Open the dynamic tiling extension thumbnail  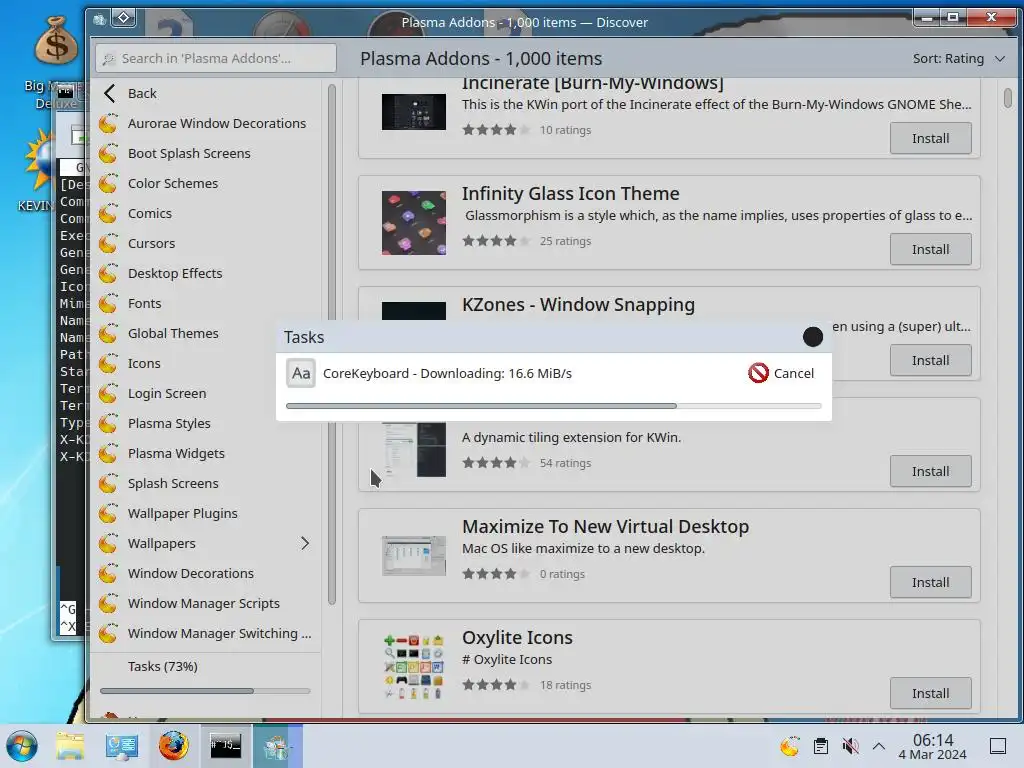414,450
